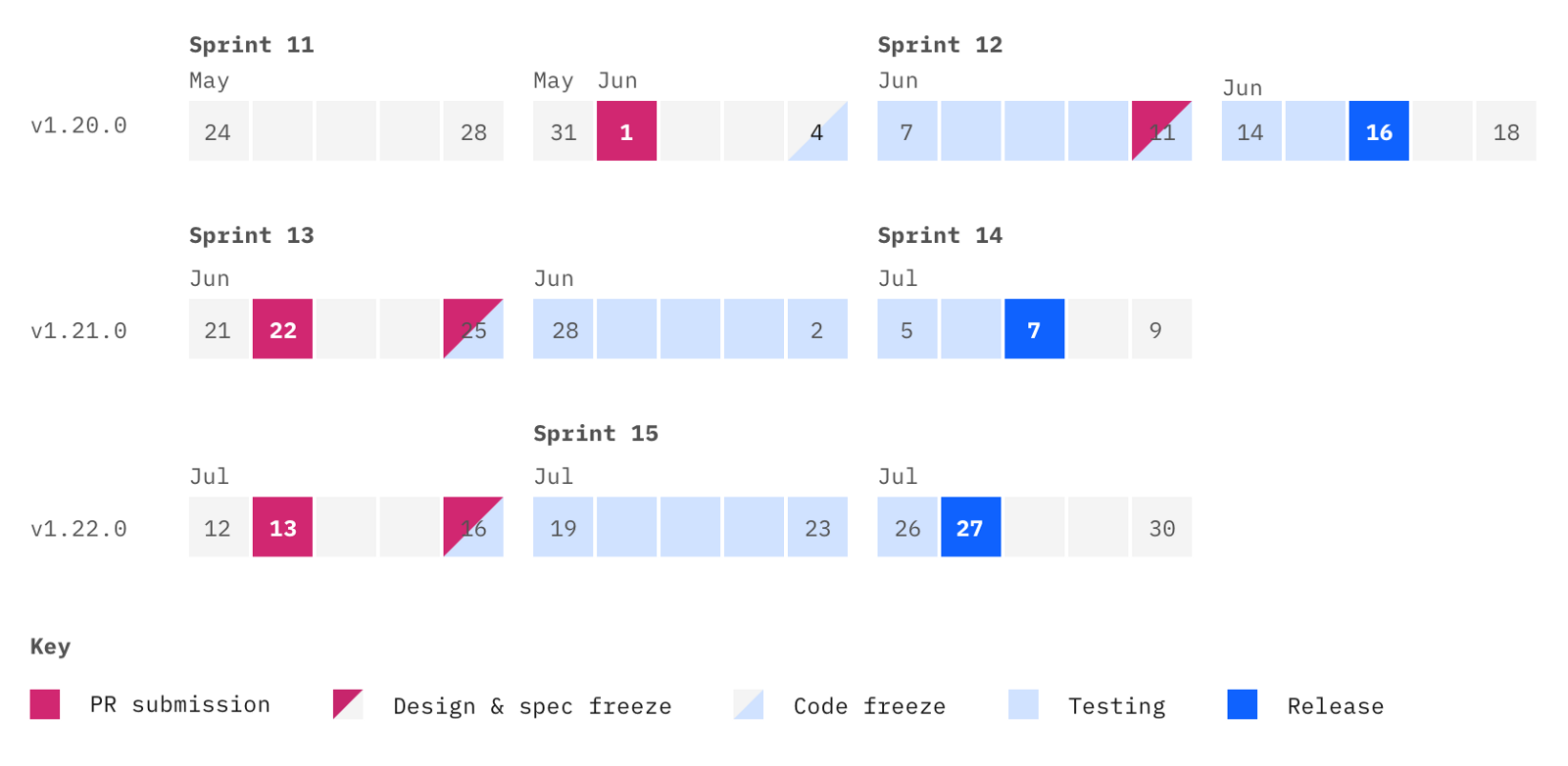Select the June 16 release cell in v1.20.0
The height and width of the screenshot is (766, 1568).
click(1379, 131)
